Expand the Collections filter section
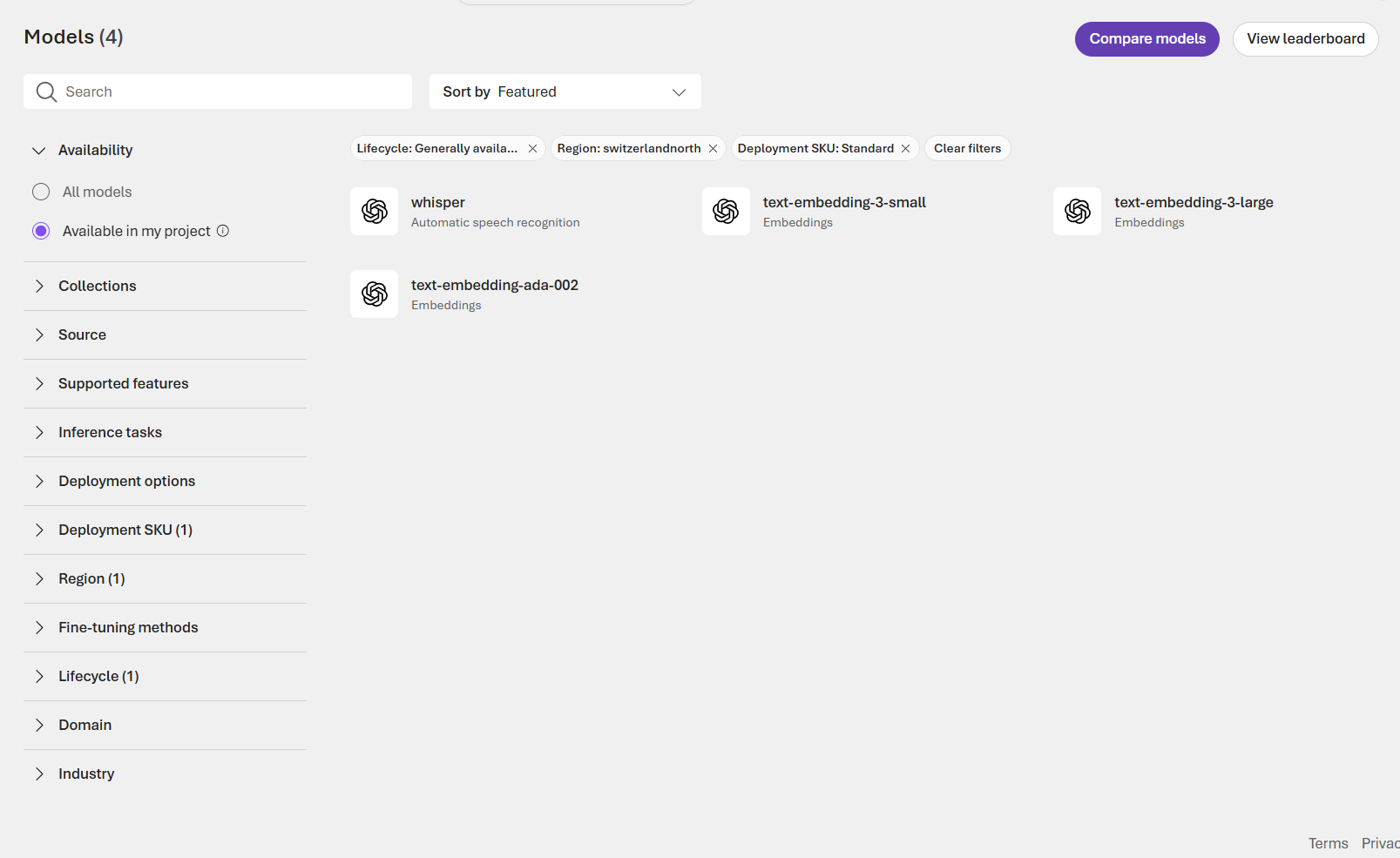Viewport: 1400px width, 858px height. pos(166,287)
